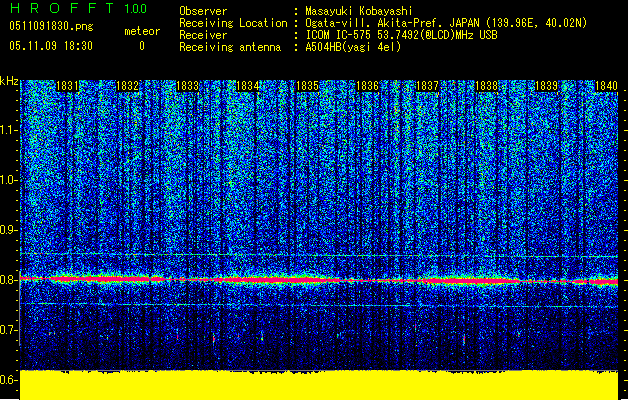Click the 1833 time marker
The width and height of the screenshot is (629, 400).
187,86
